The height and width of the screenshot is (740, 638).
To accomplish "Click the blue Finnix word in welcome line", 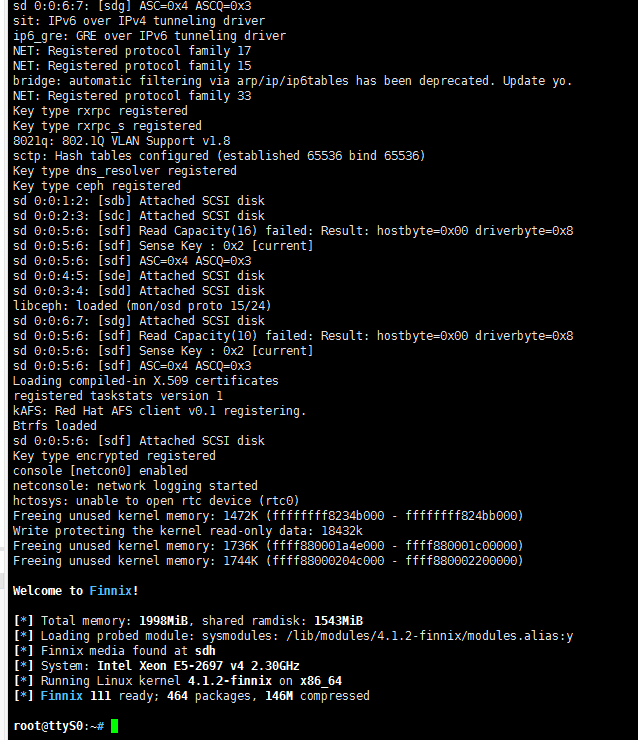I will [110, 590].
